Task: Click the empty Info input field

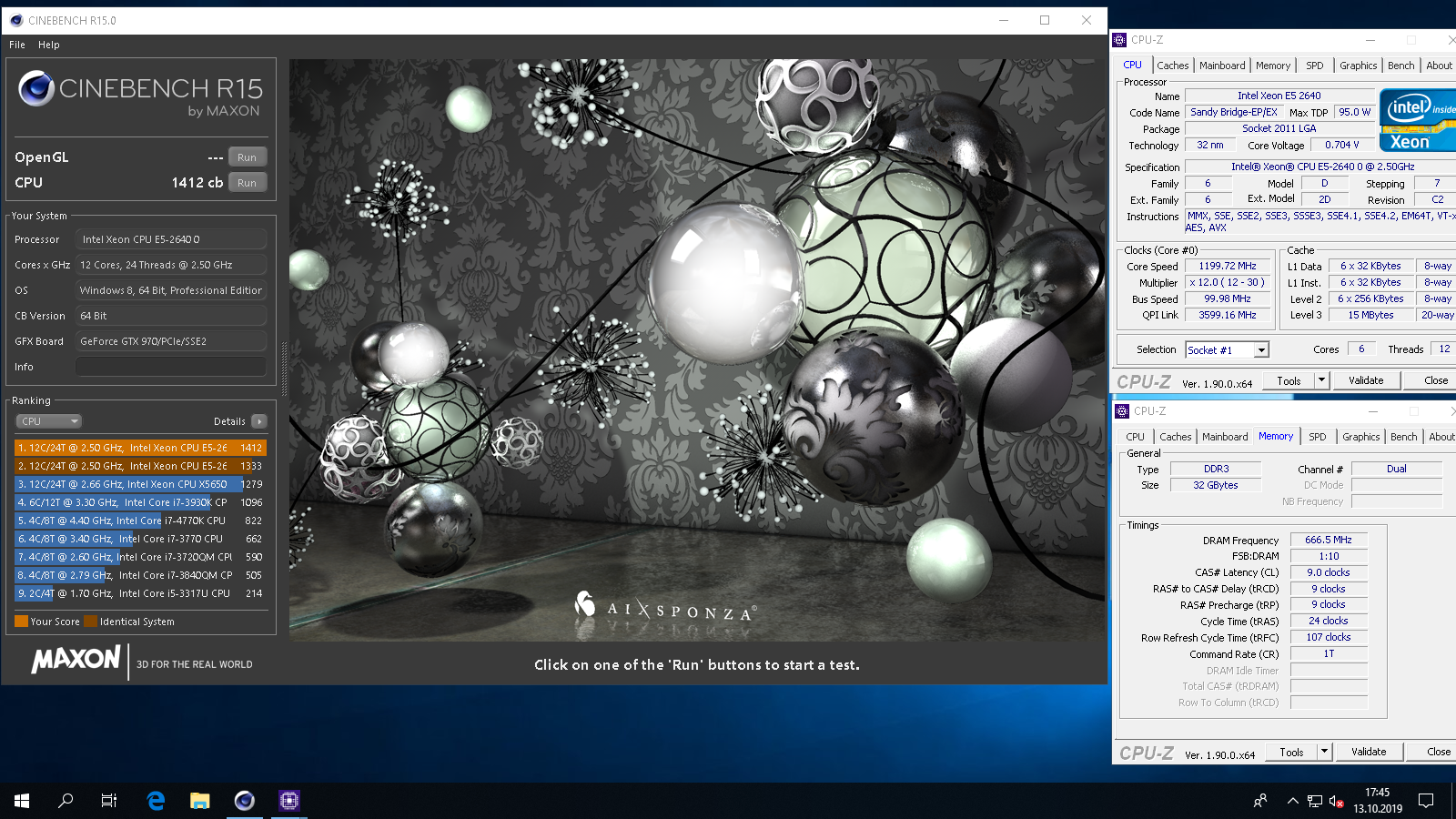Action: [x=171, y=367]
